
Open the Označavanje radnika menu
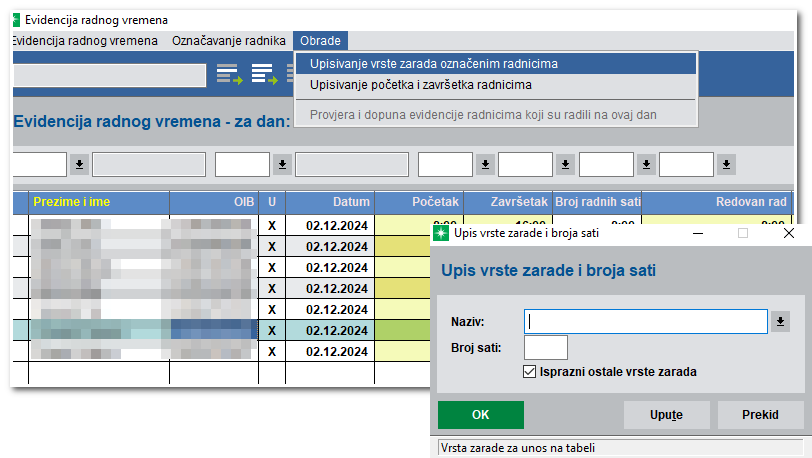point(228,41)
